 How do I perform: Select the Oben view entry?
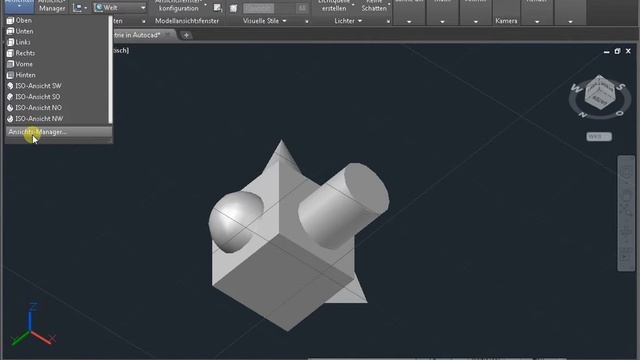pos(57,20)
